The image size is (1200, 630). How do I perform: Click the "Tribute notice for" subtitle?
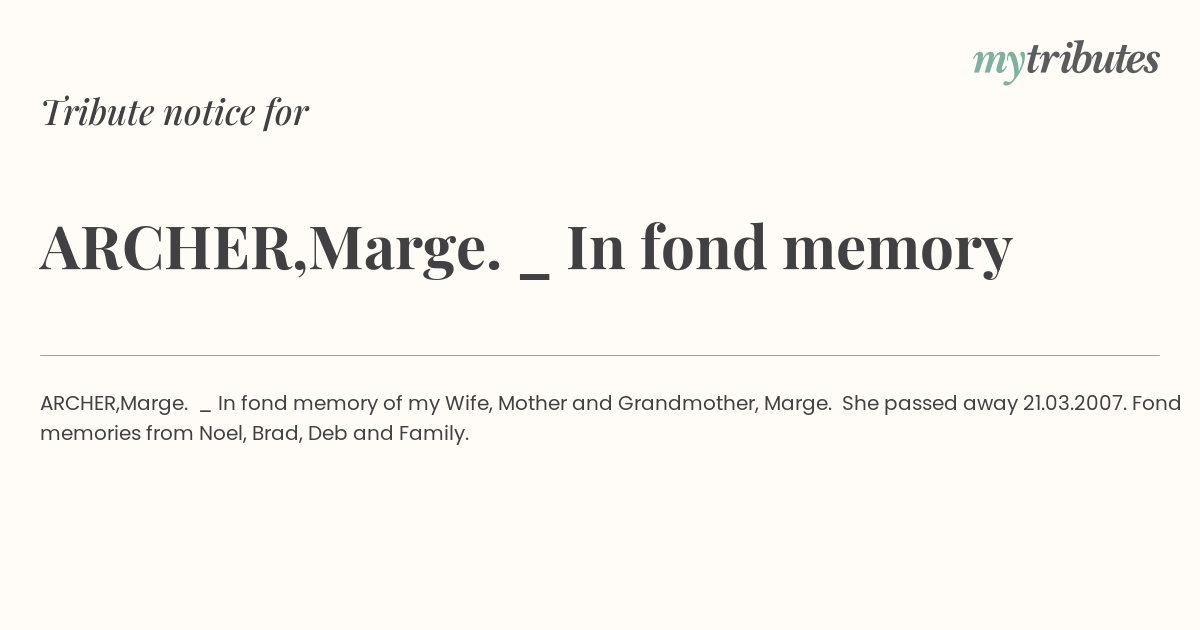point(175,112)
